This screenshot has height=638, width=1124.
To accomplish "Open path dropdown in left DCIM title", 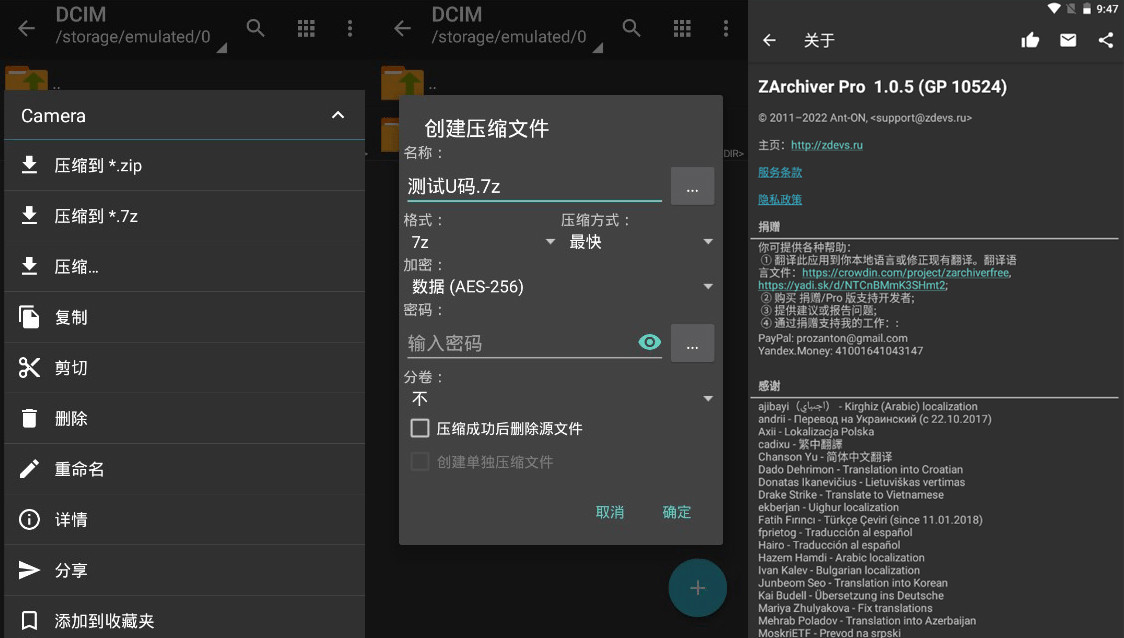I will click(x=222, y=47).
